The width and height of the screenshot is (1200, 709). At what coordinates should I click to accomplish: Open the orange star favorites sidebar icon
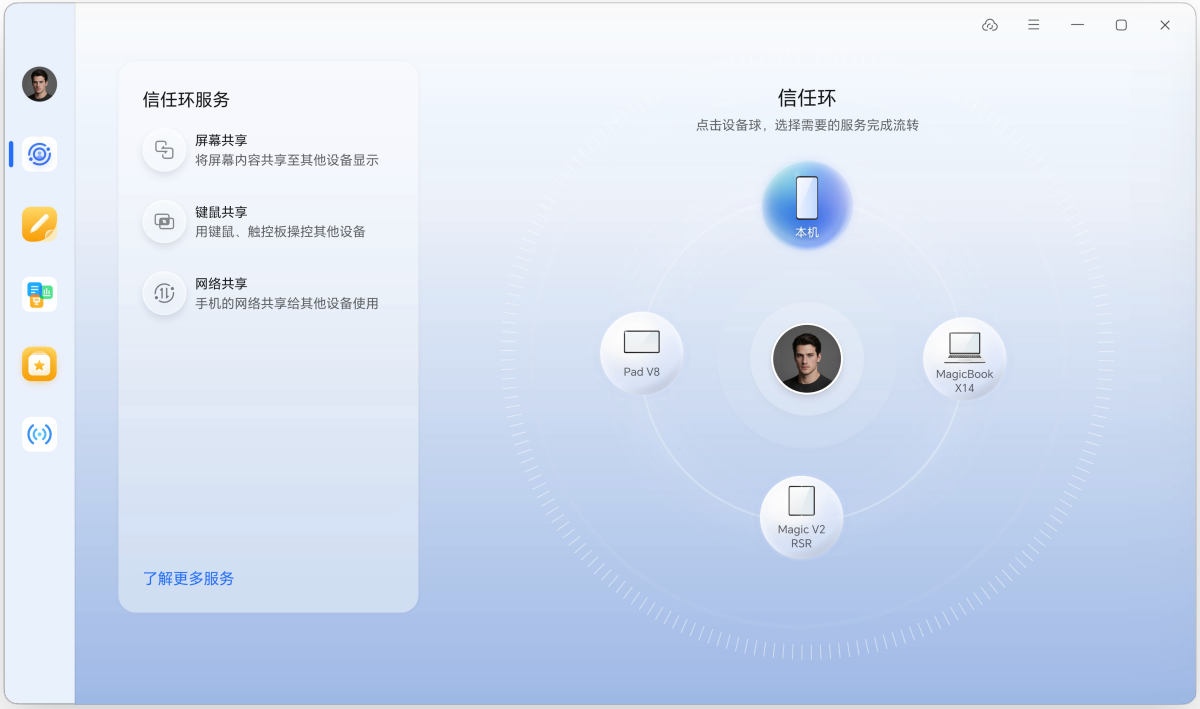[40, 364]
